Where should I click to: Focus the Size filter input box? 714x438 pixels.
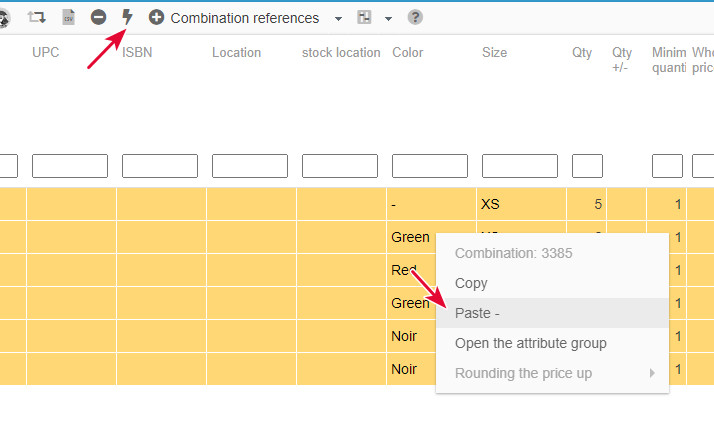(x=519, y=166)
